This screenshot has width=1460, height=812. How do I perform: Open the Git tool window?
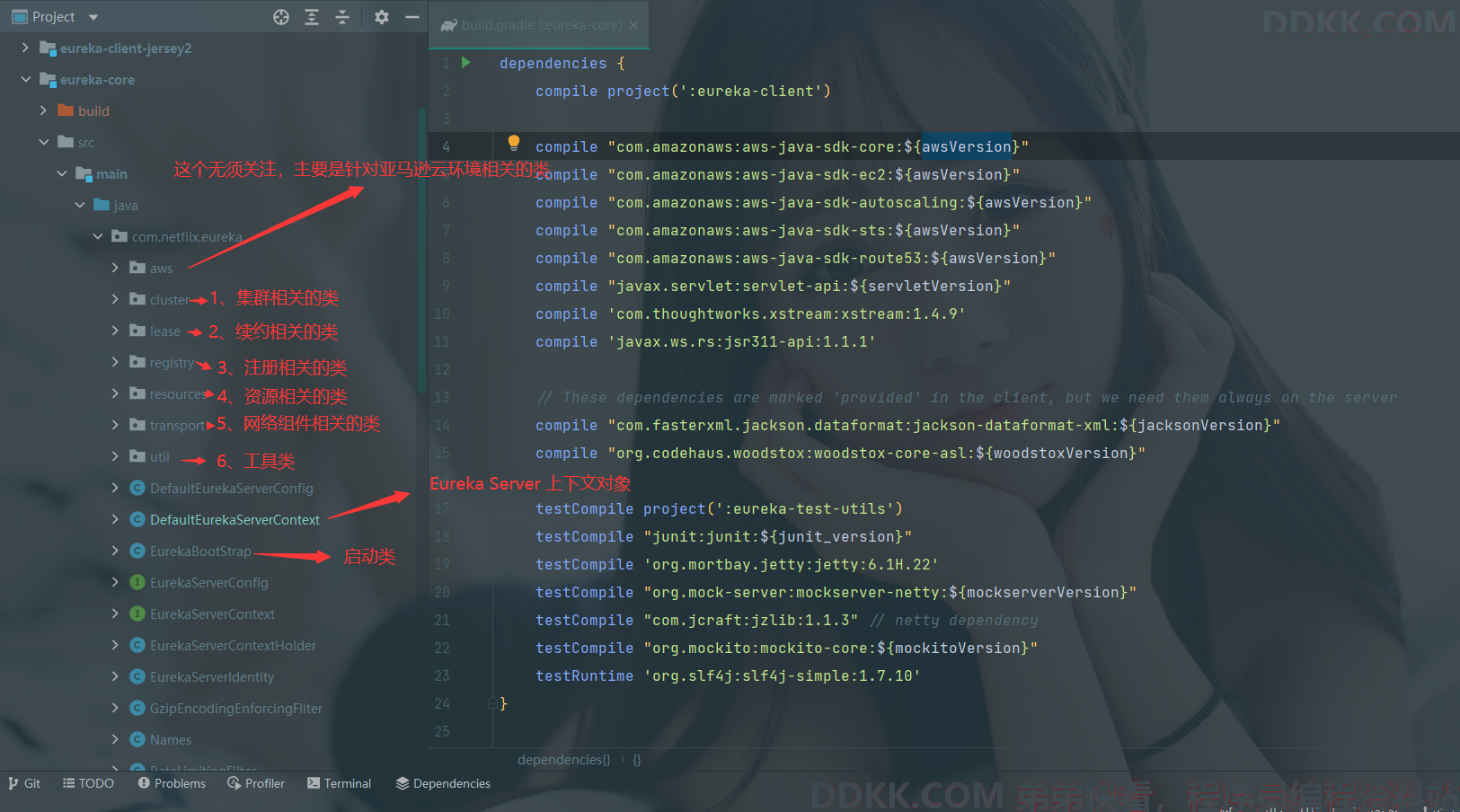(x=24, y=783)
